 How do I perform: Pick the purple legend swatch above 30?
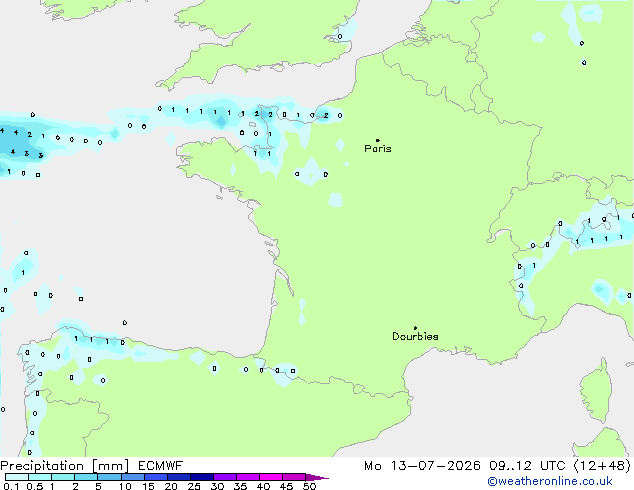(x=225, y=477)
